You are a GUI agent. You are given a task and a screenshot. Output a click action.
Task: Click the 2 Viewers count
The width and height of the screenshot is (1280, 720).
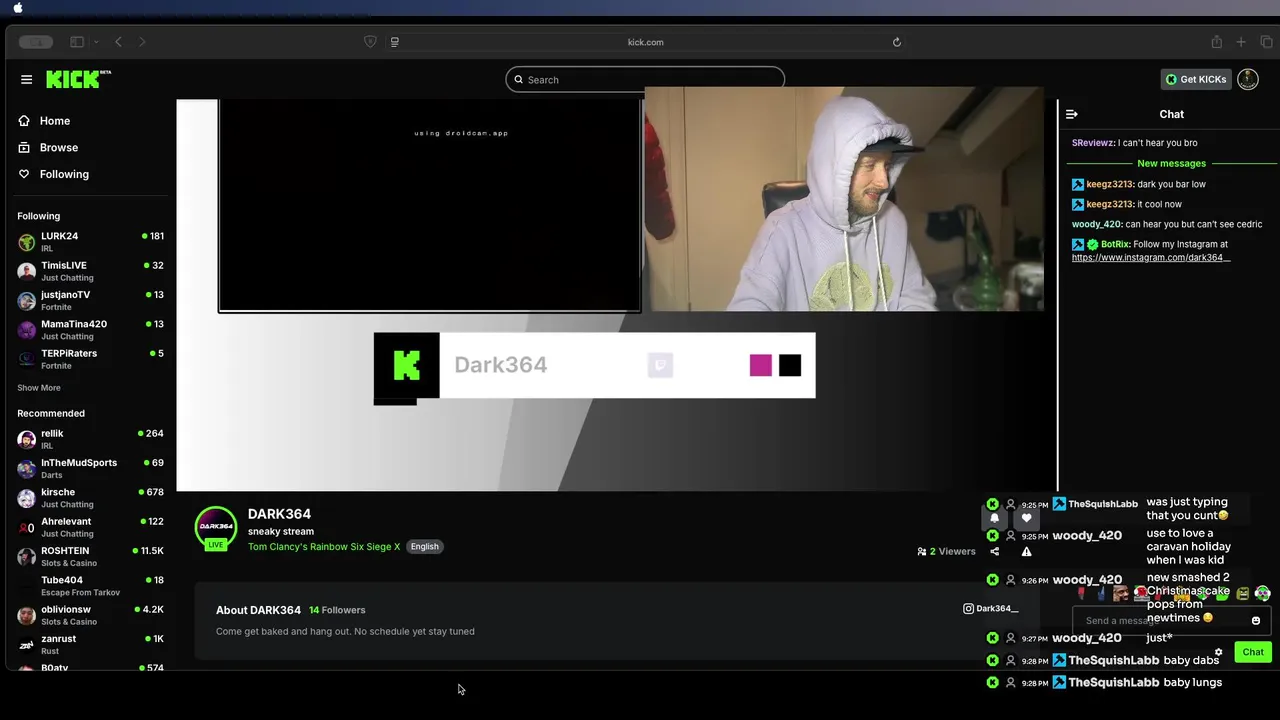[x=946, y=551]
